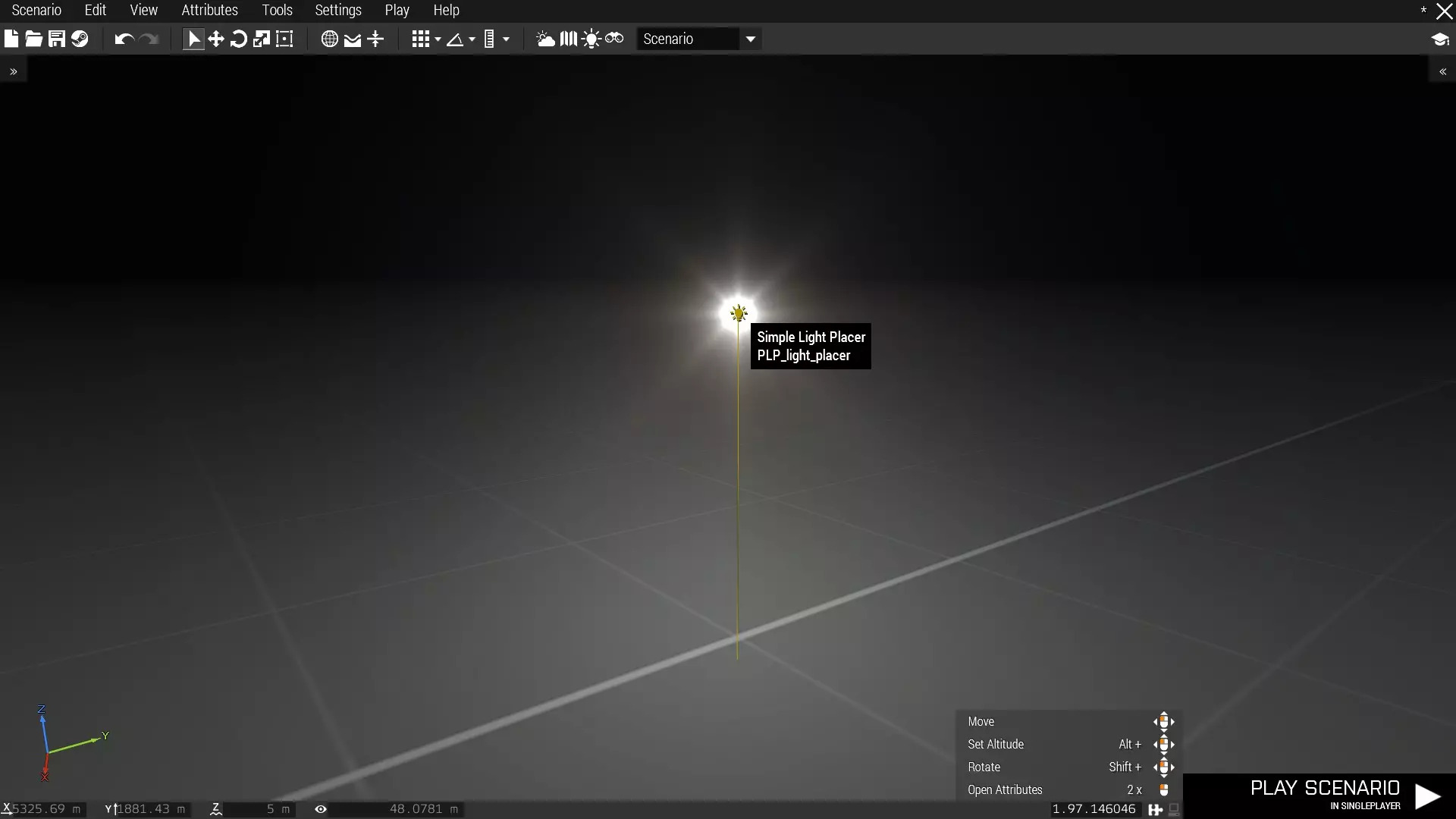Viewport: 1456px width, 819px height.
Task: Expand translation grid dropdown arrow
Action: point(438,39)
